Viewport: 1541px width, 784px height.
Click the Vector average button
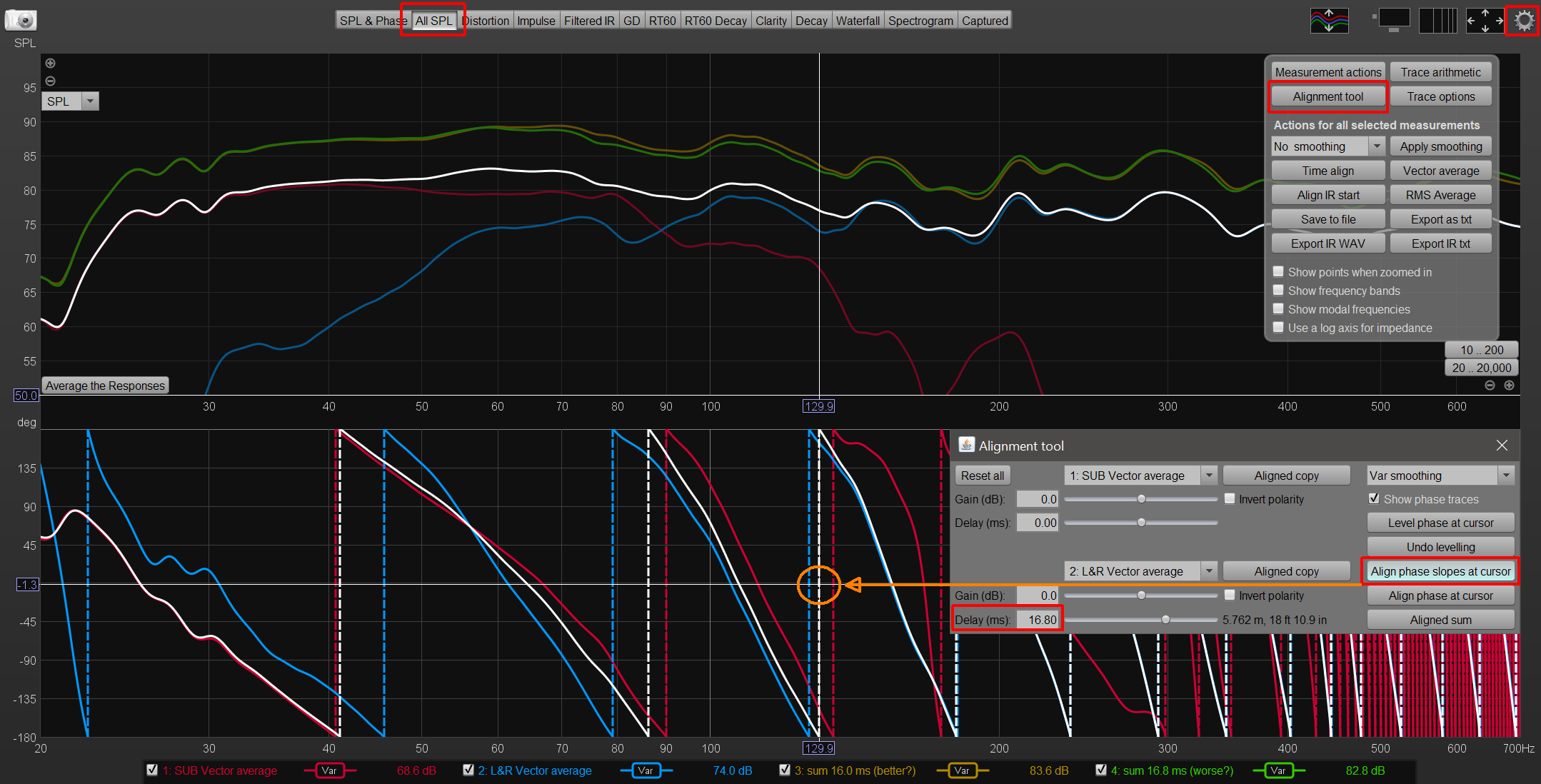point(1441,171)
